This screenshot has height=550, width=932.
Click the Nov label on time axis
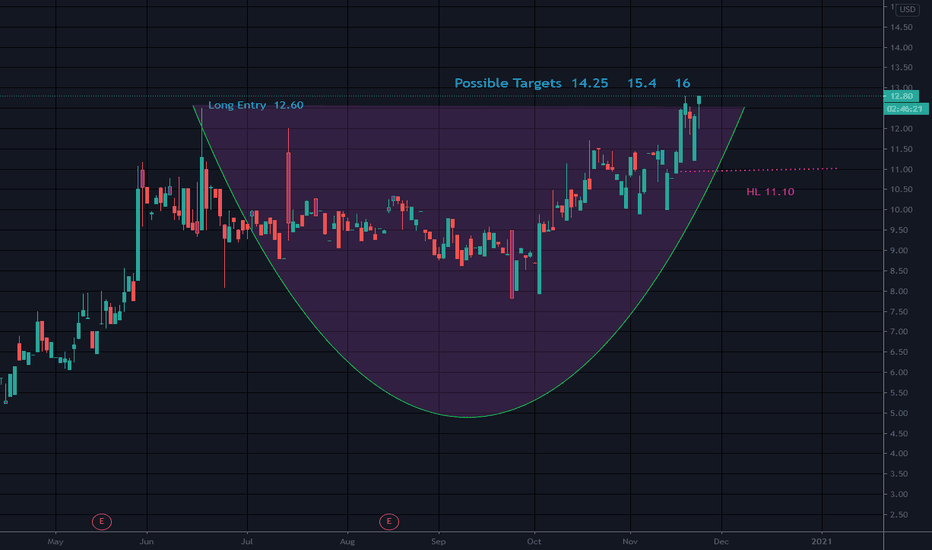pos(630,542)
